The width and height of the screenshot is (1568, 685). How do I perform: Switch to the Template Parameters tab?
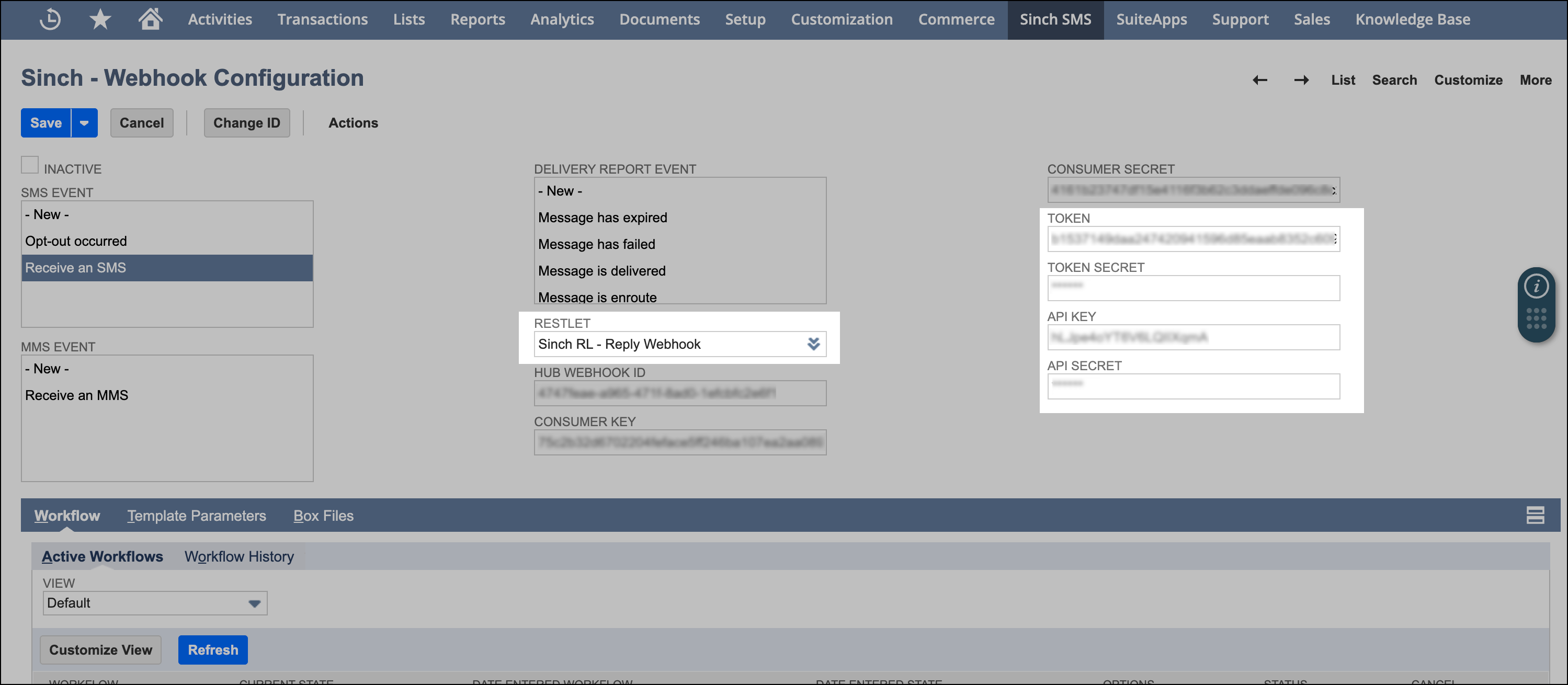click(197, 515)
